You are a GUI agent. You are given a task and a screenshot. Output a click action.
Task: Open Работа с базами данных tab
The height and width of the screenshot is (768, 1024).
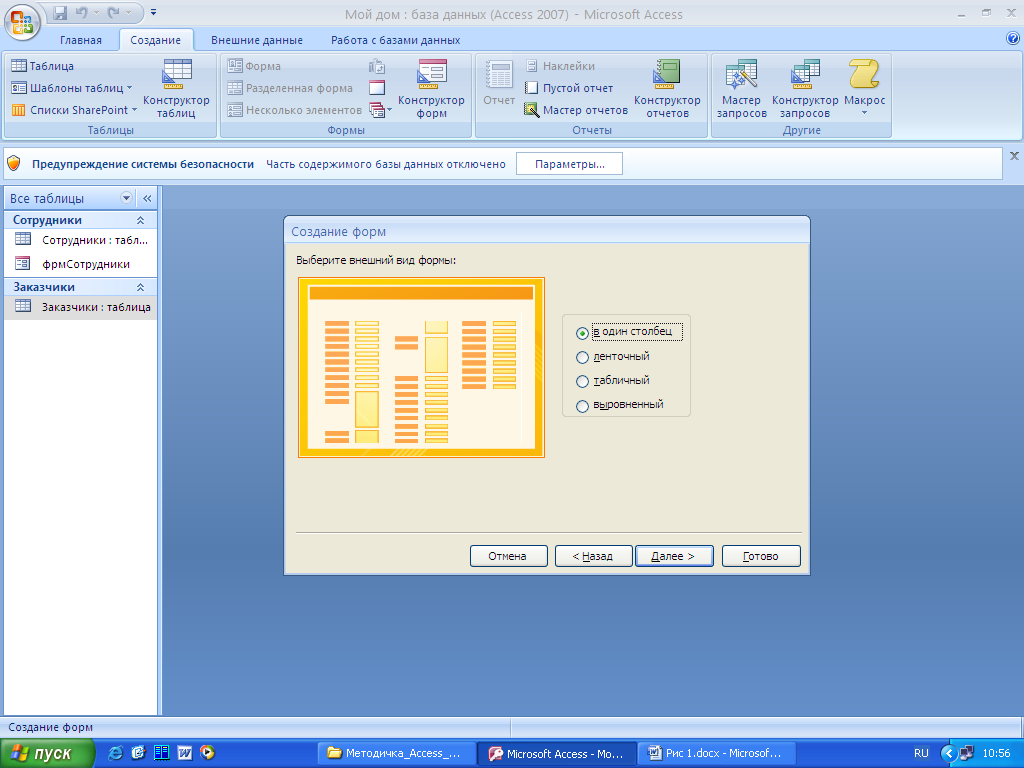coord(395,40)
